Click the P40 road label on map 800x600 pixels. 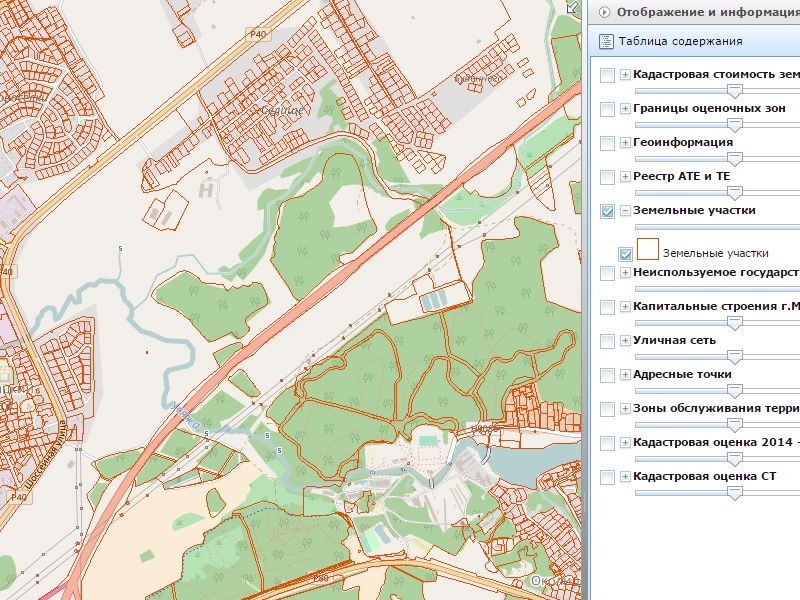pos(259,34)
